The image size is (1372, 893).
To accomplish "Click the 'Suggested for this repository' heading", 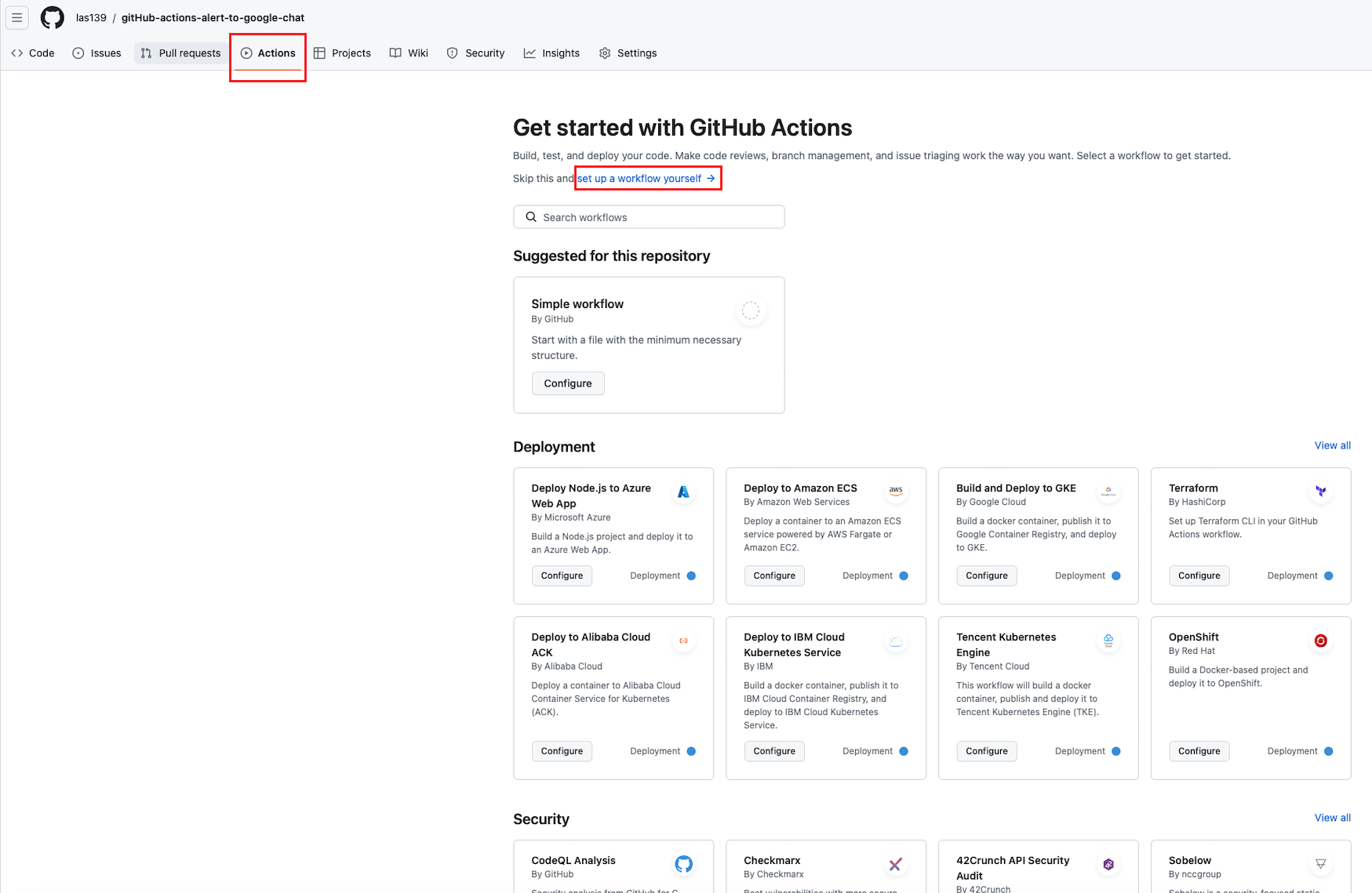I will [x=612, y=256].
